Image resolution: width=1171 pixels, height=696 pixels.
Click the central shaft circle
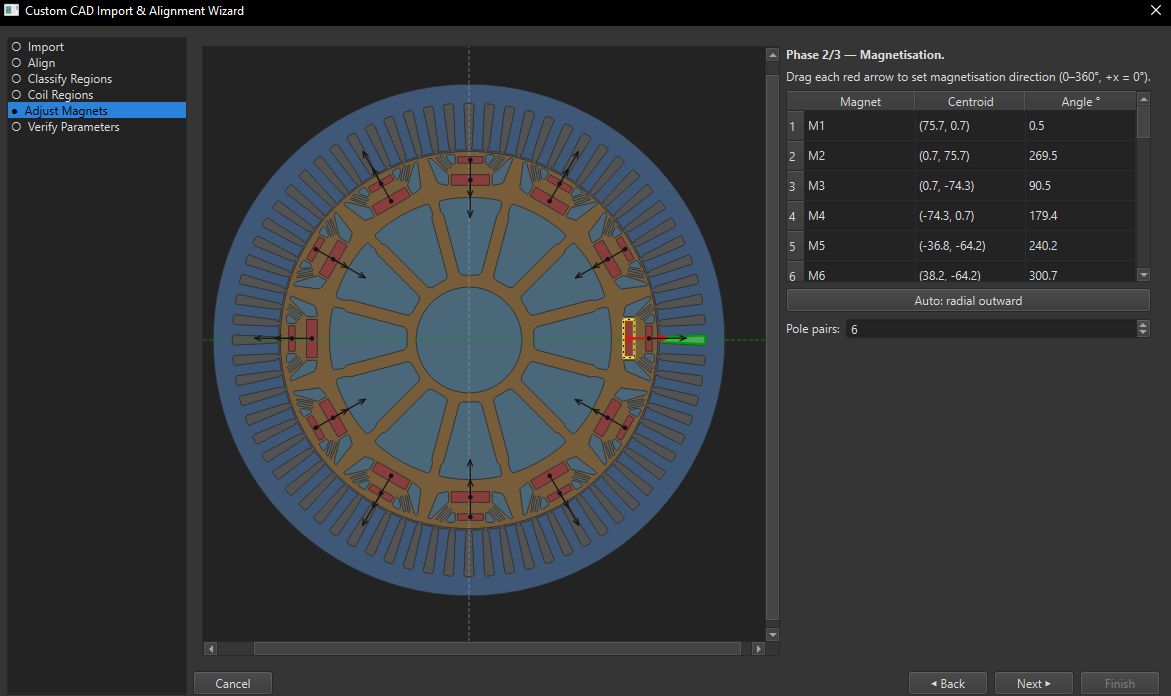[469, 340]
